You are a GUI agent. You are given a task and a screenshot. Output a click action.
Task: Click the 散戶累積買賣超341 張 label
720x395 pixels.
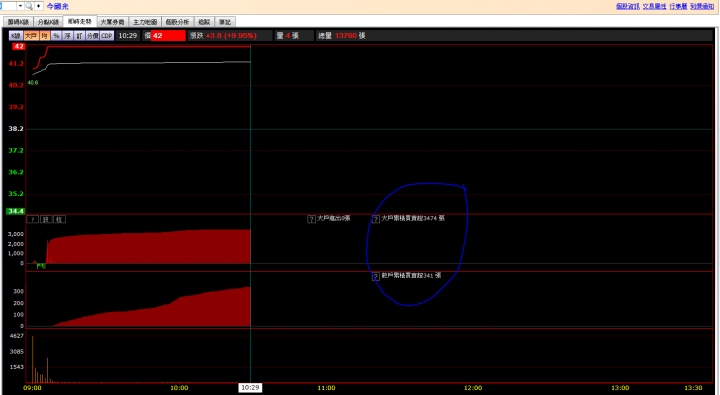point(411,276)
